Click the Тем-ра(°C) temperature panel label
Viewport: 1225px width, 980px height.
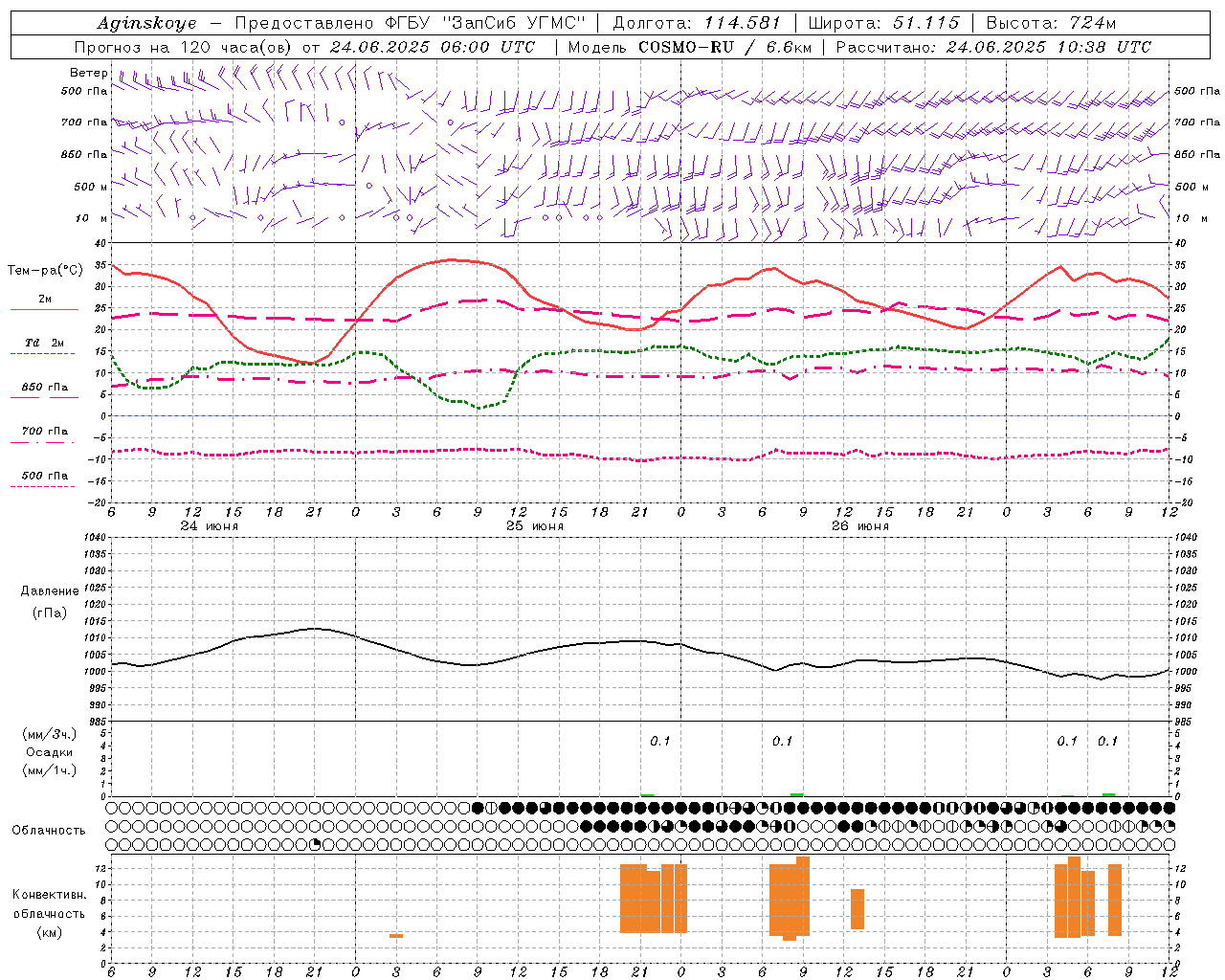[x=45, y=271]
